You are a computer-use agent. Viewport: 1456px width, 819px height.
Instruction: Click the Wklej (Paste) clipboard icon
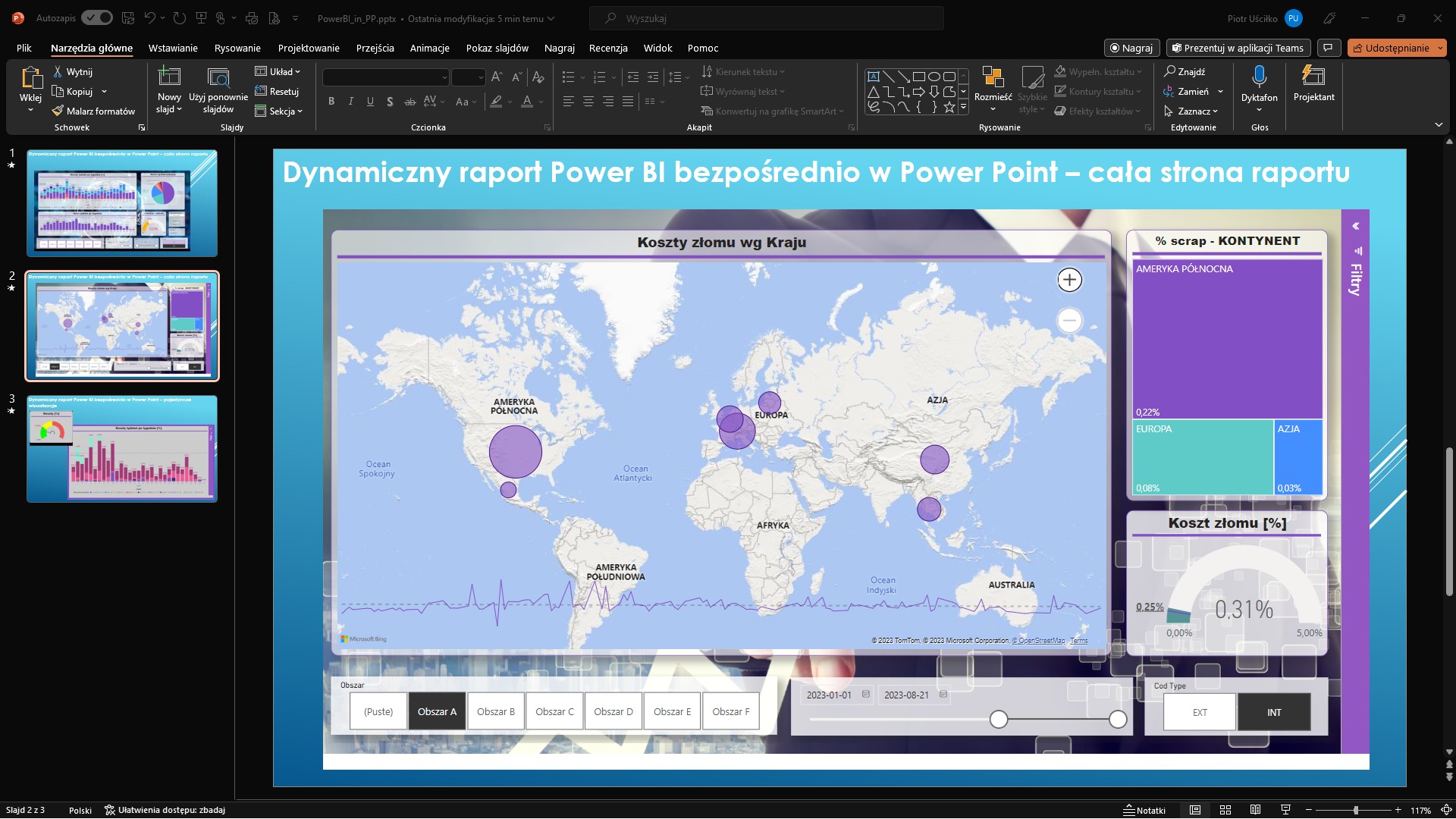click(x=31, y=78)
